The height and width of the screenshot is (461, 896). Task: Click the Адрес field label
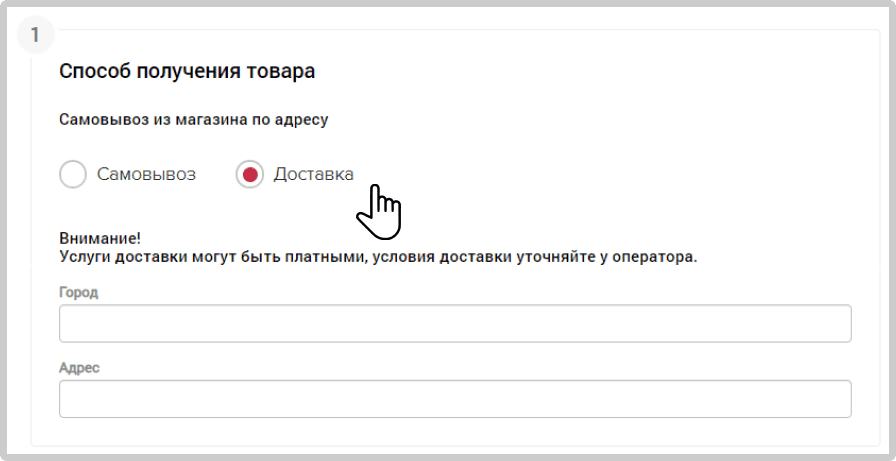tap(79, 368)
